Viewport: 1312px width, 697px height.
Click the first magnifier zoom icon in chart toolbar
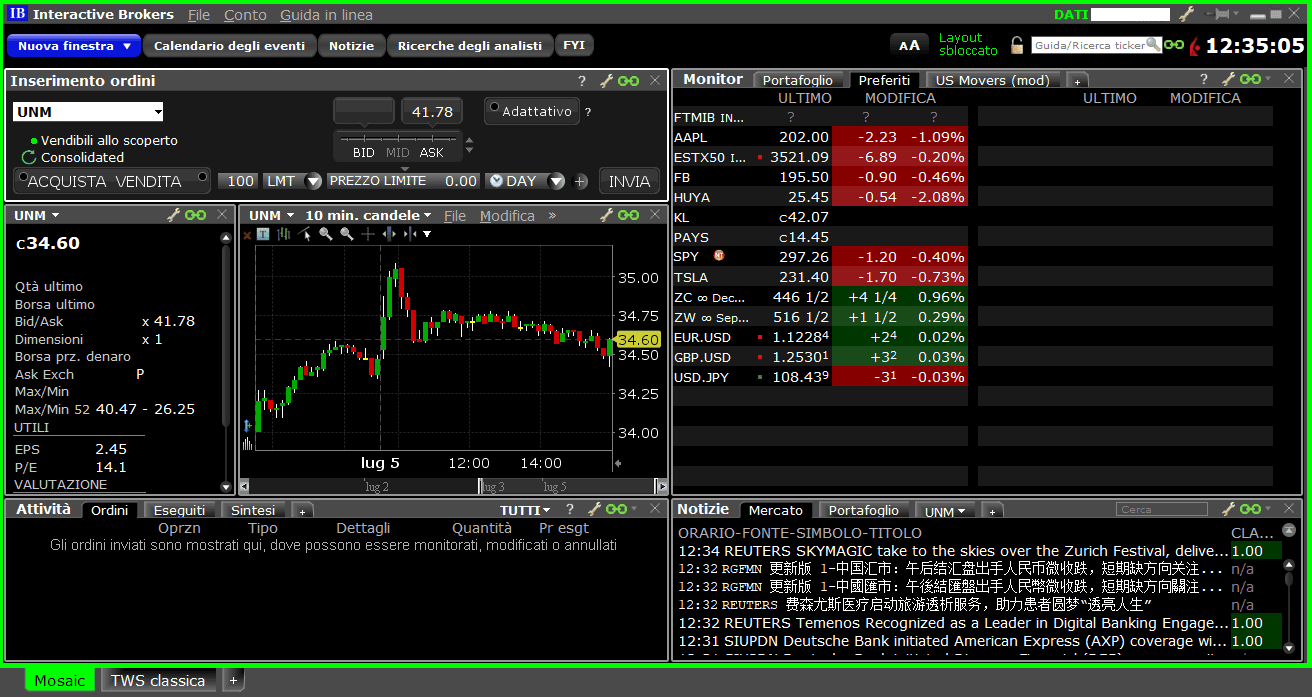click(326, 234)
